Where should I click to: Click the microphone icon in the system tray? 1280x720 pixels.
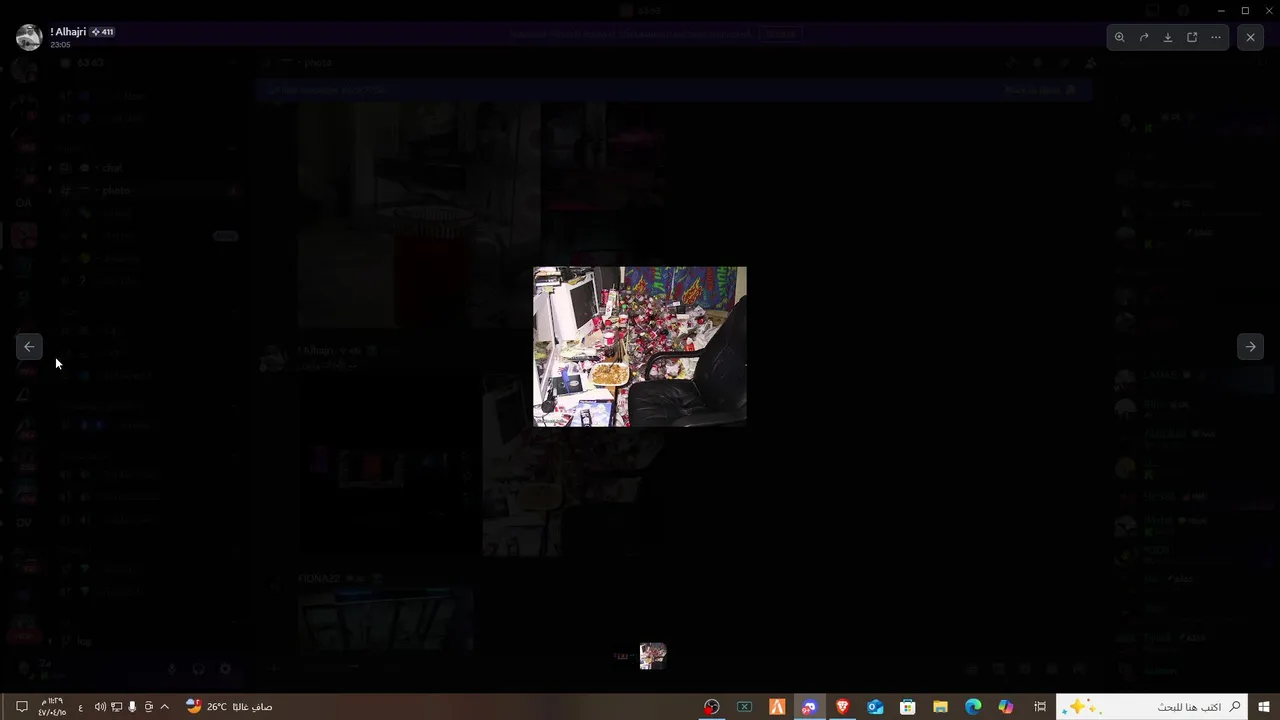click(132, 707)
